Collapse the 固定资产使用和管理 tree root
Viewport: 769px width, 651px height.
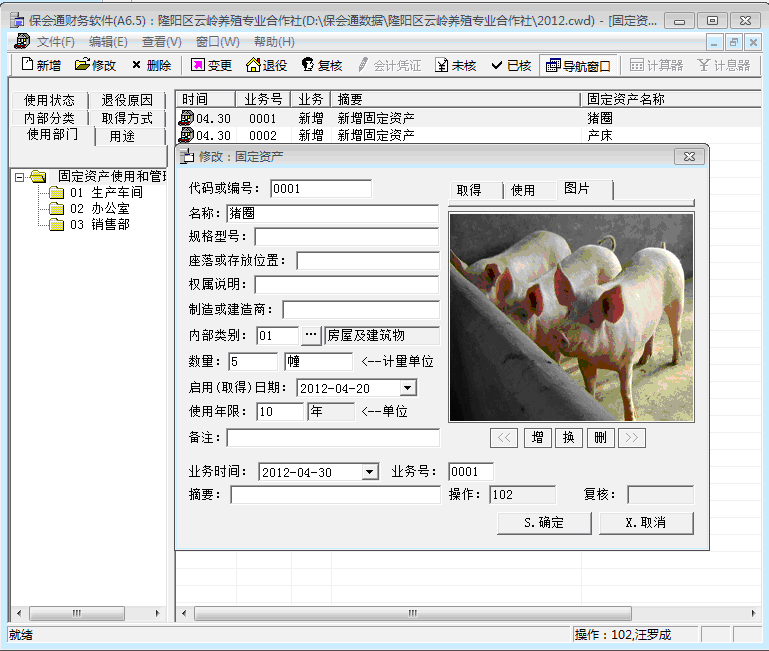coord(19,177)
